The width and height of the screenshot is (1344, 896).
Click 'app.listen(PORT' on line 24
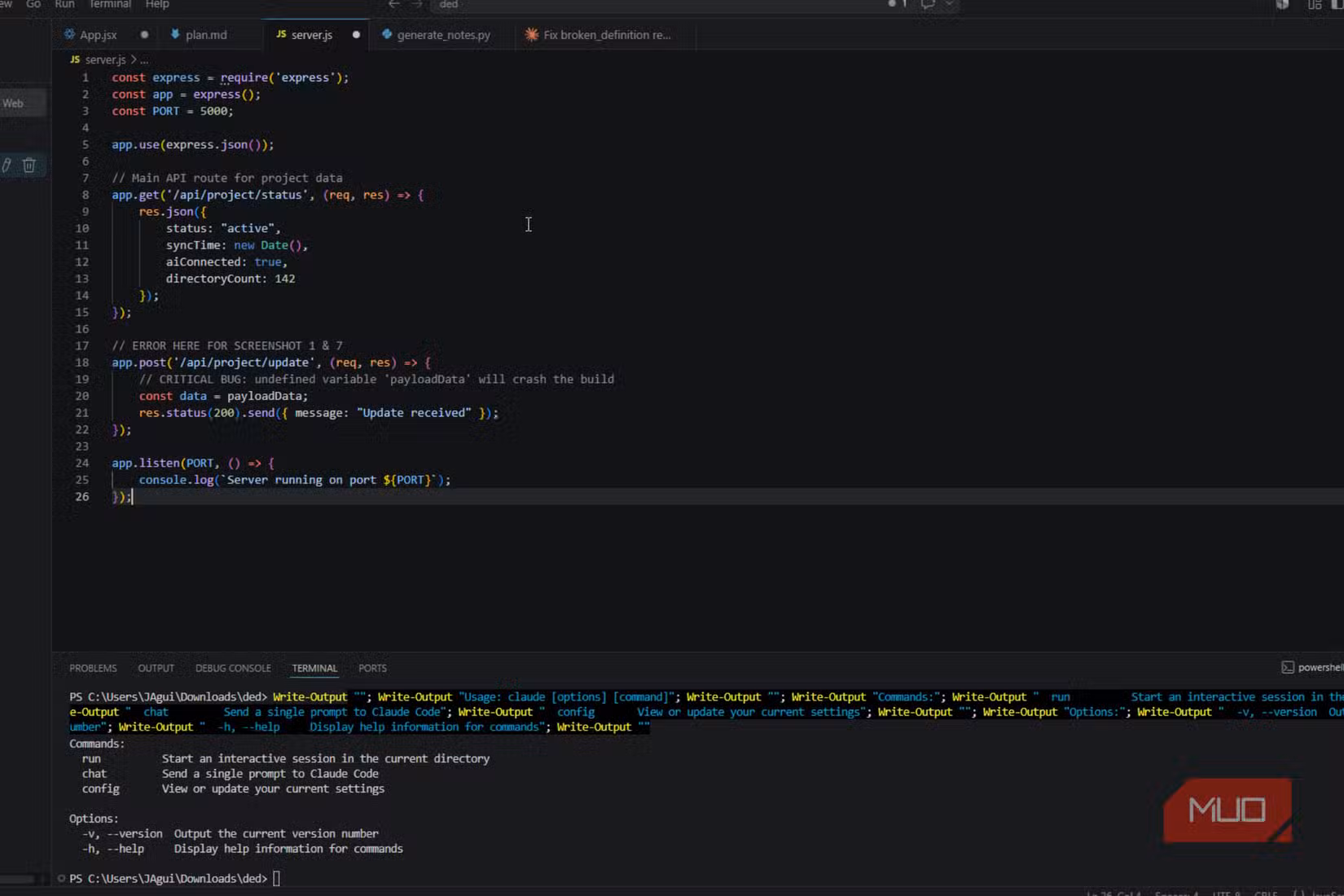pos(163,463)
